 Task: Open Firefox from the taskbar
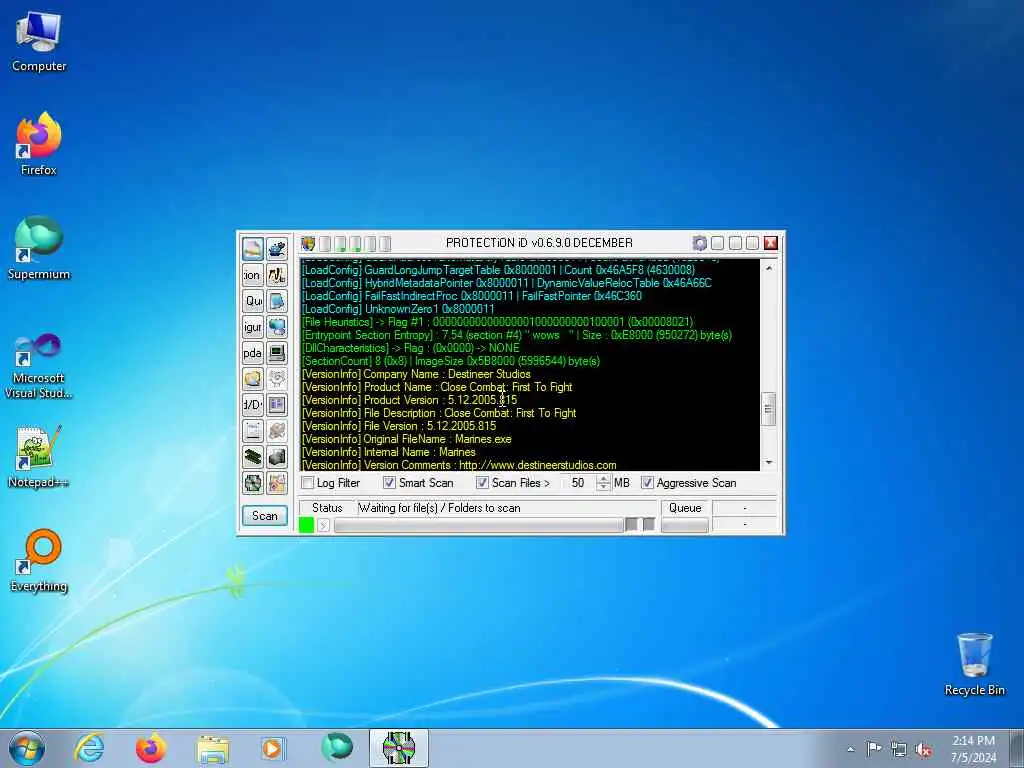151,748
